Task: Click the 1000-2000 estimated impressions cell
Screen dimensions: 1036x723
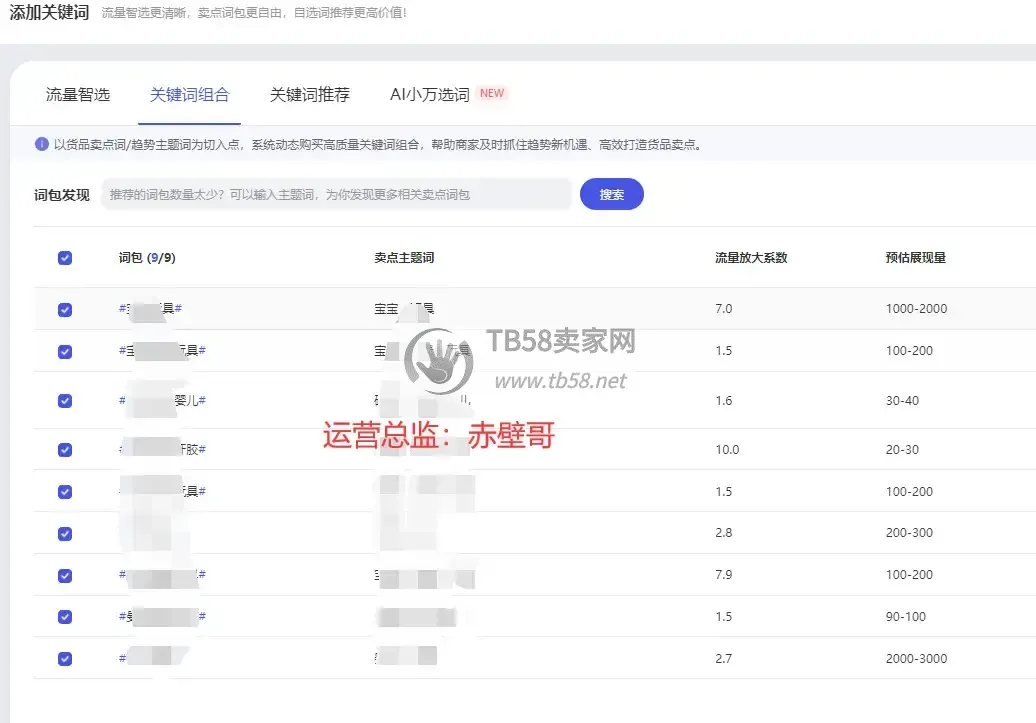Action: [x=916, y=309]
